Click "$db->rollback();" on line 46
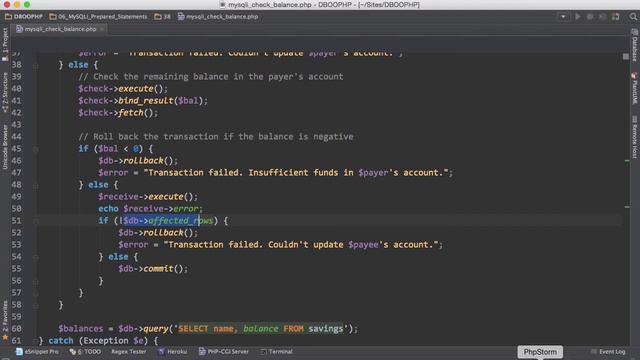The image size is (640, 360). [x=138, y=160]
